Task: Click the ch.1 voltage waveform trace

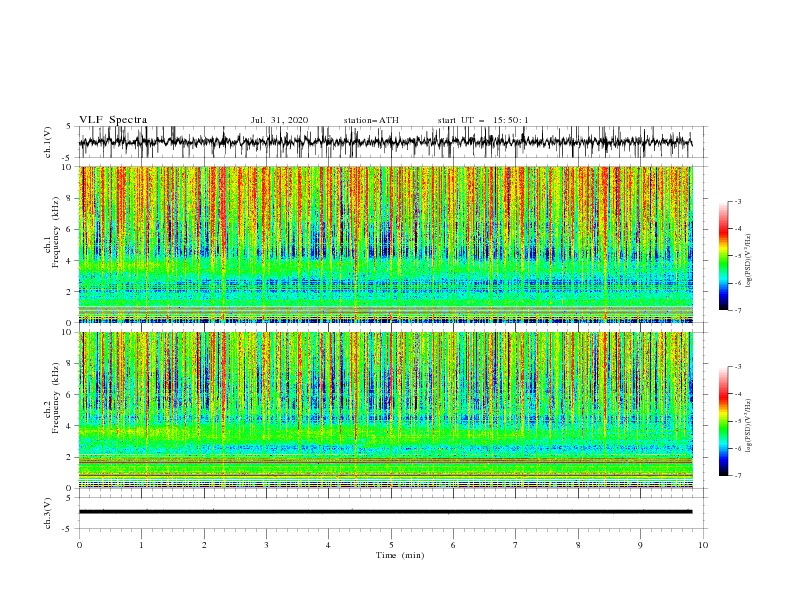Action: coord(386,142)
